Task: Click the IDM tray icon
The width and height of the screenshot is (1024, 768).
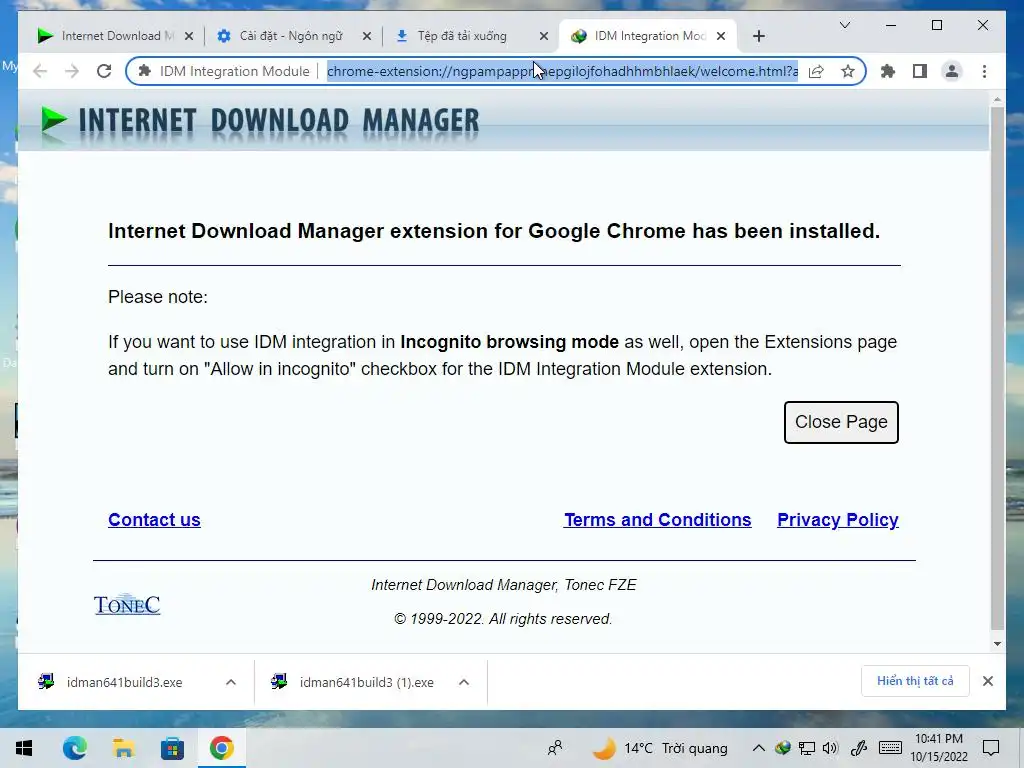Action: pyautogui.click(x=782, y=748)
